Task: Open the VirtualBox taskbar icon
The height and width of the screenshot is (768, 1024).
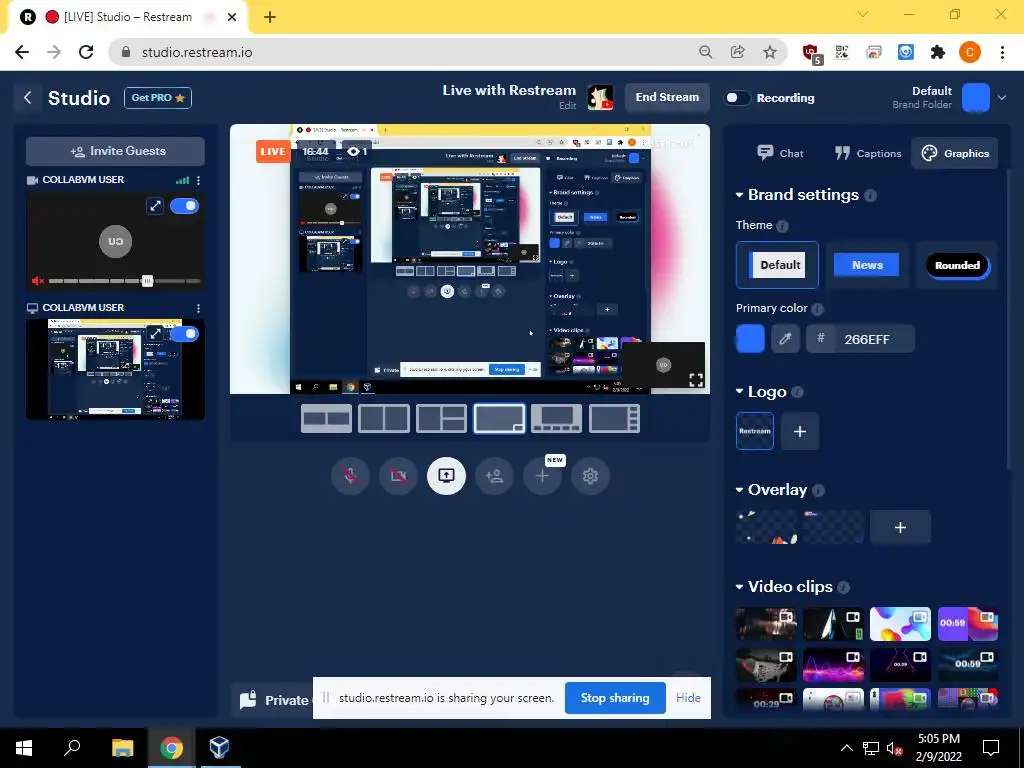Action: pyautogui.click(x=219, y=747)
